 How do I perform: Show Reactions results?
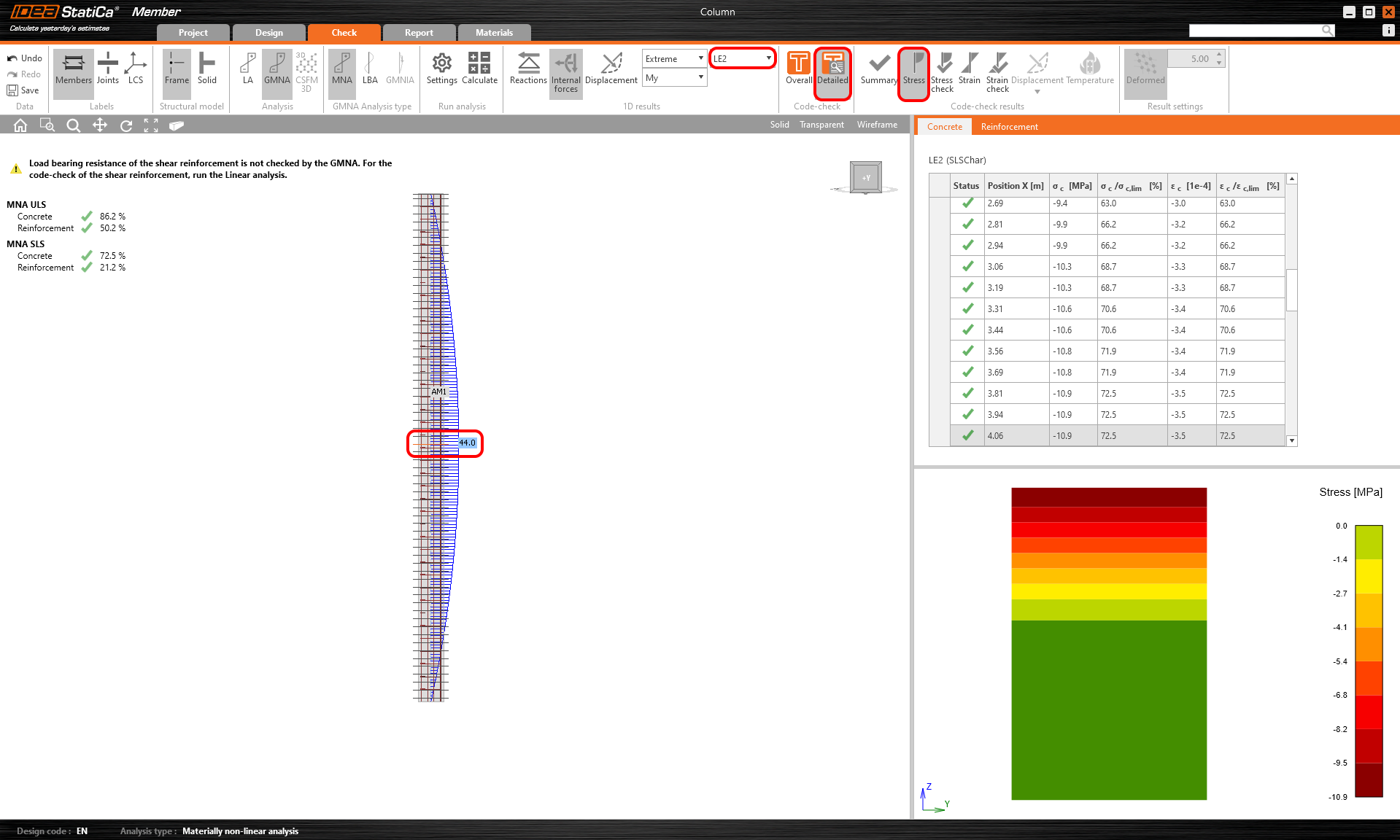coord(527,71)
